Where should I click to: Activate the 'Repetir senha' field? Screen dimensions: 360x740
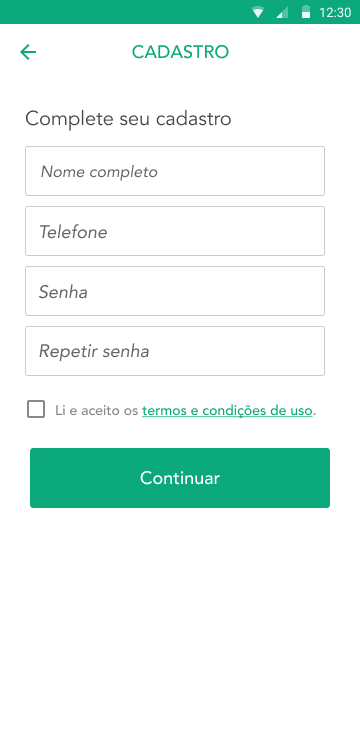(175, 351)
